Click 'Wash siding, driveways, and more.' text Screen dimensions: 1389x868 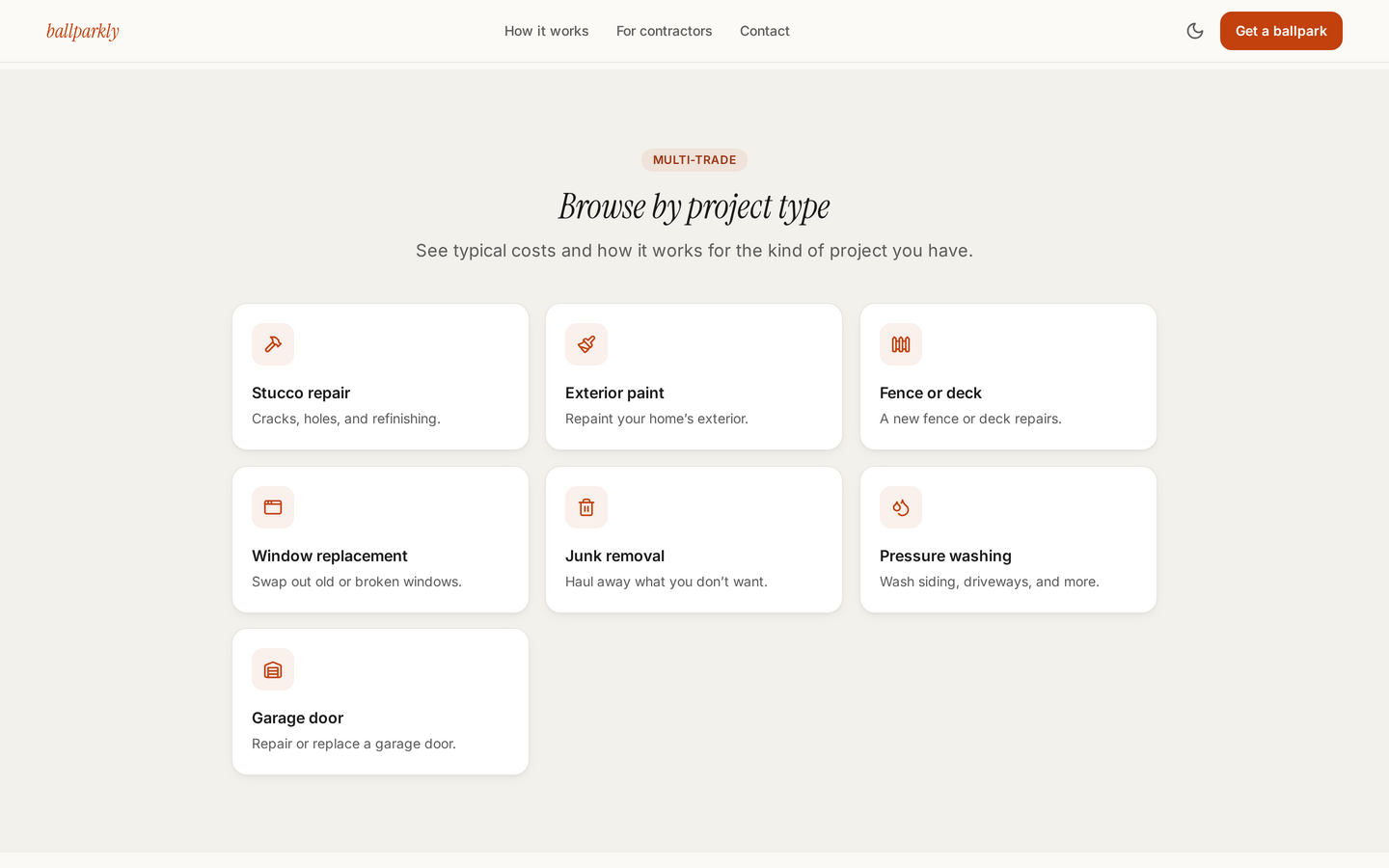[x=990, y=582]
